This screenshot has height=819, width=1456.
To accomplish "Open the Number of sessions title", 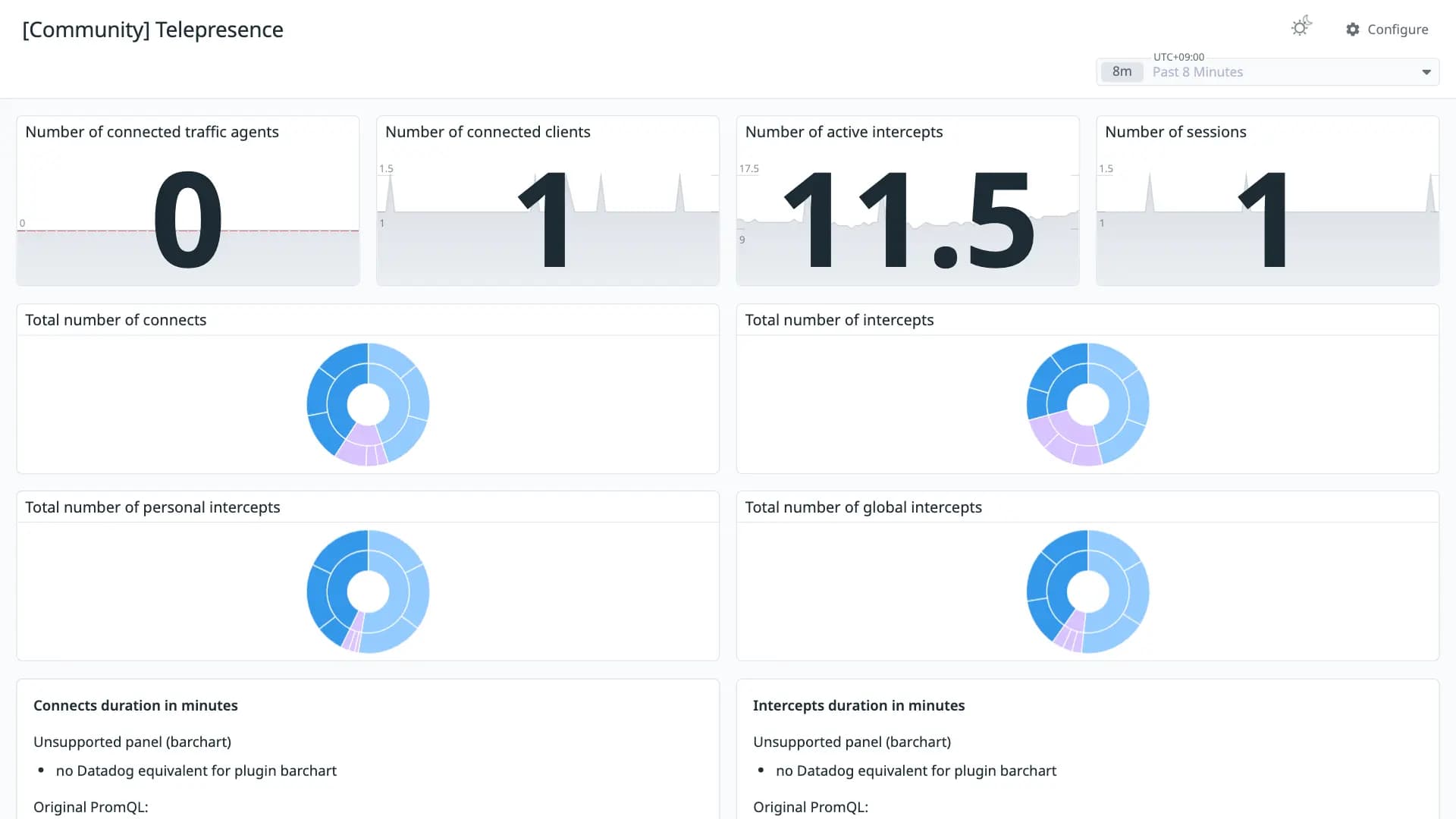I will click(x=1175, y=132).
